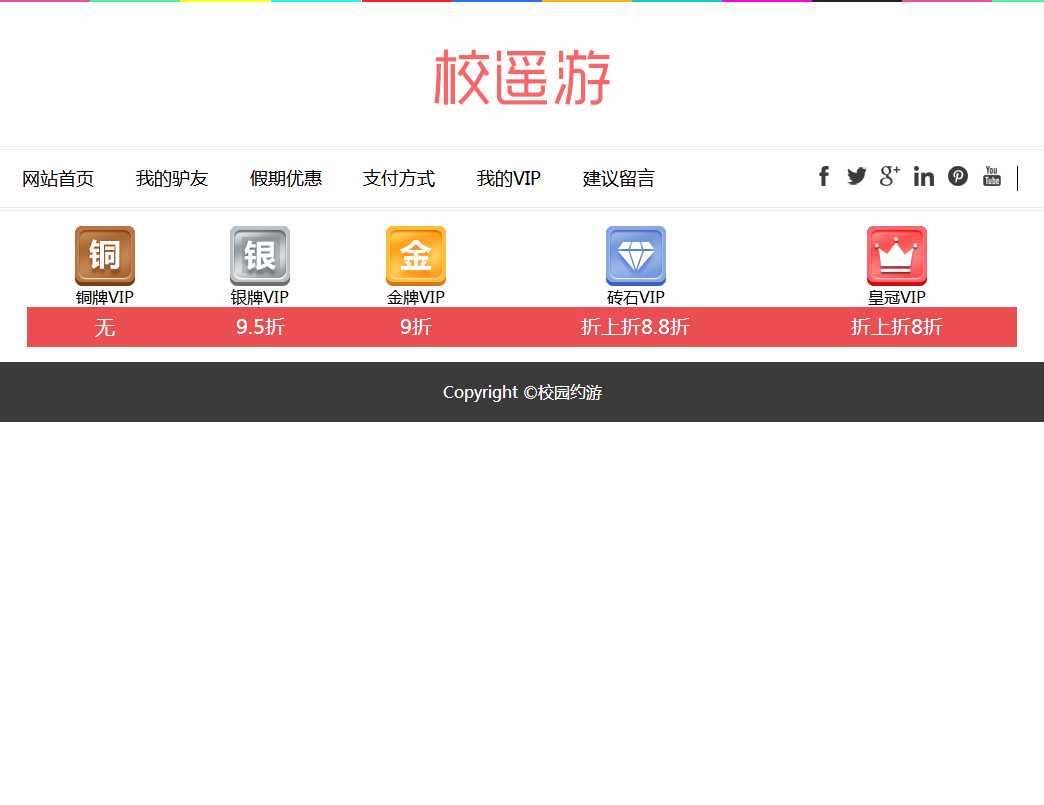1044x805 pixels.
Task: Select the diamond 砖石VIP badge icon
Action: pyautogui.click(x=636, y=256)
